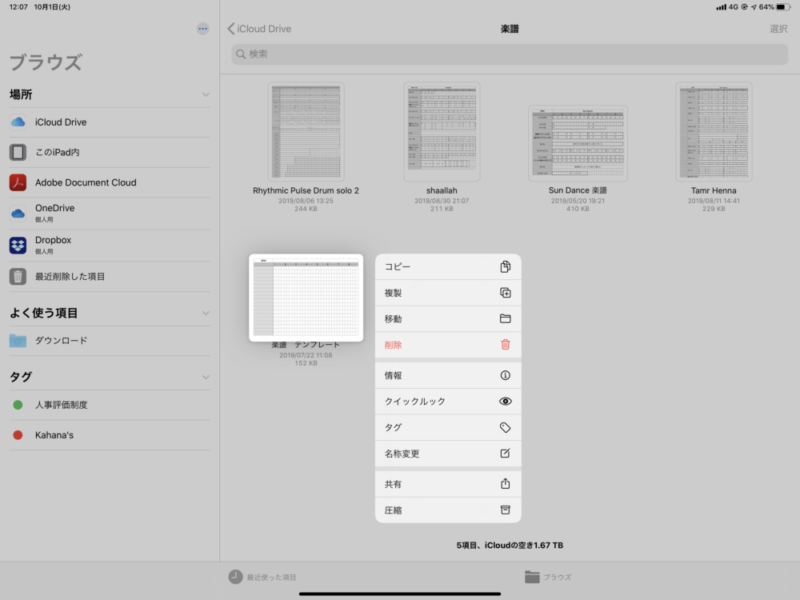Tap the red trash icon beside 削除
The width and height of the screenshot is (800, 600).
pyautogui.click(x=505, y=345)
